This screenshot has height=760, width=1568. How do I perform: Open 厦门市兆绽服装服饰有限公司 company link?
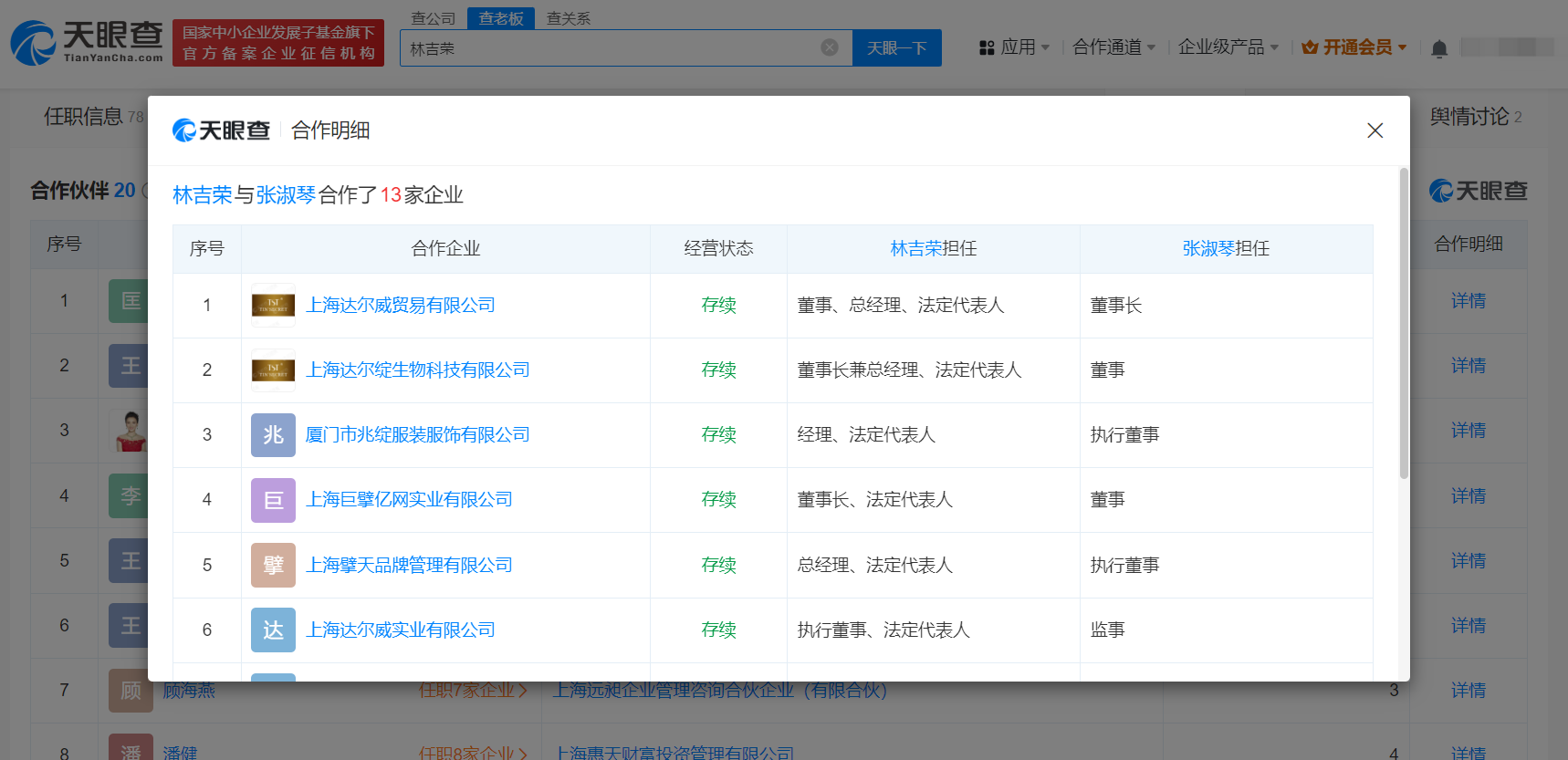pos(418,435)
